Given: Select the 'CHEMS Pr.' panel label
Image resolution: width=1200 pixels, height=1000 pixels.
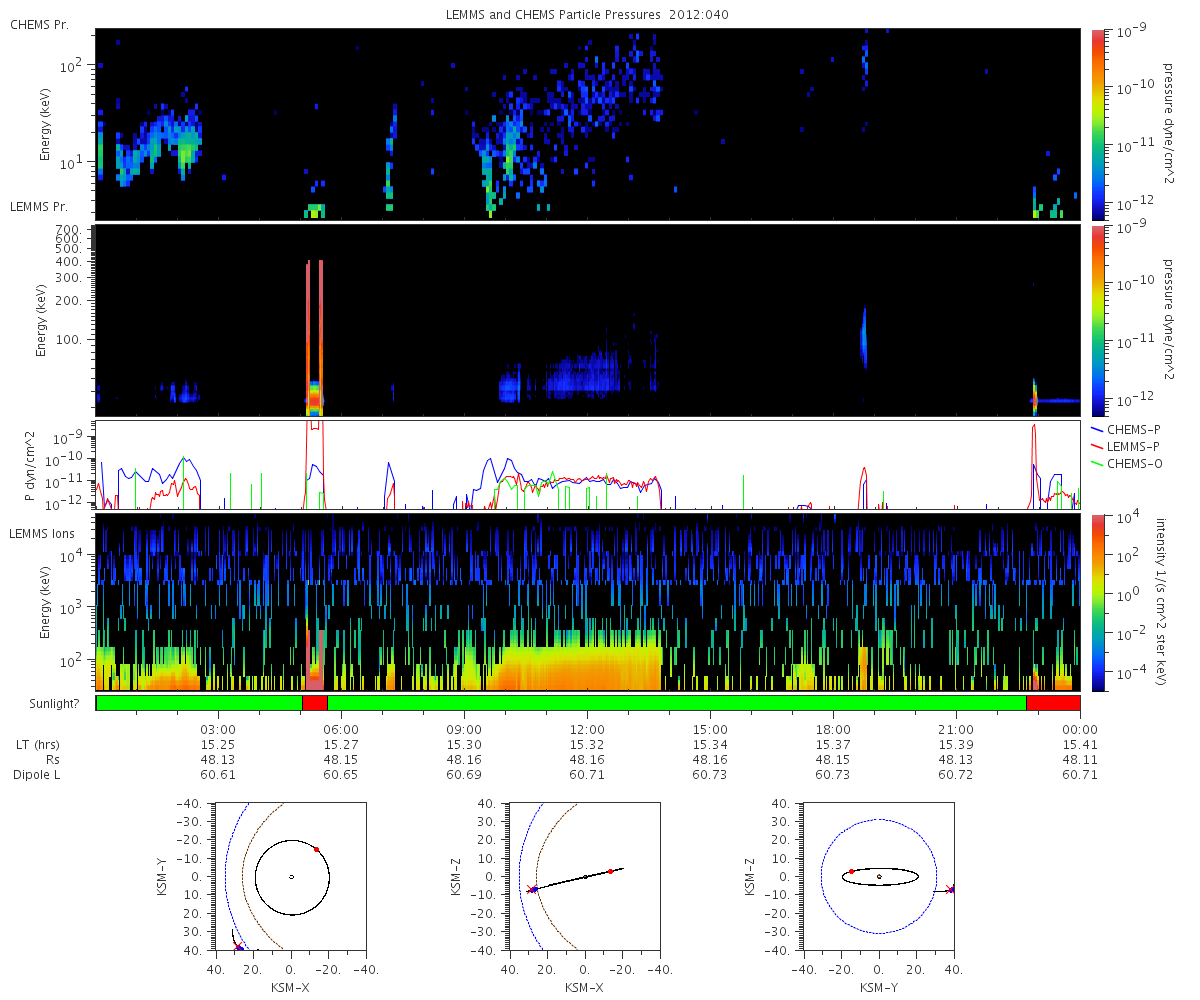Looking at the screenshot, I should 39,24.
